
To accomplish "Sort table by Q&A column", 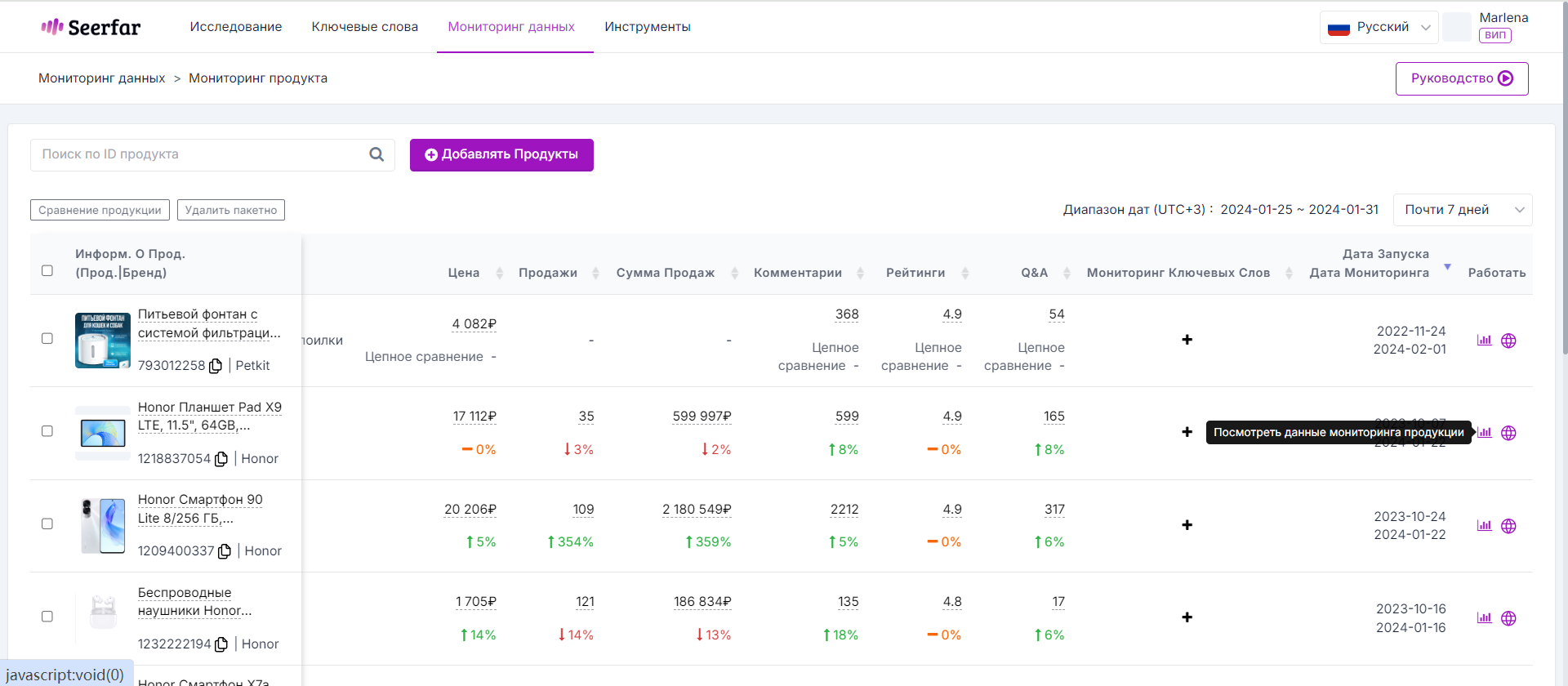I will click(x=1067, y=274).
